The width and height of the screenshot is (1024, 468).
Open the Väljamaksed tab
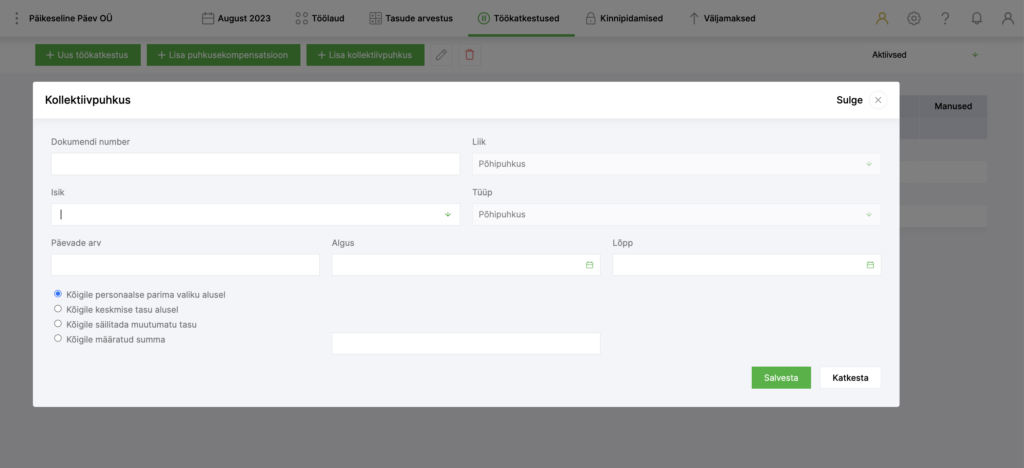(x=722, y=18)
